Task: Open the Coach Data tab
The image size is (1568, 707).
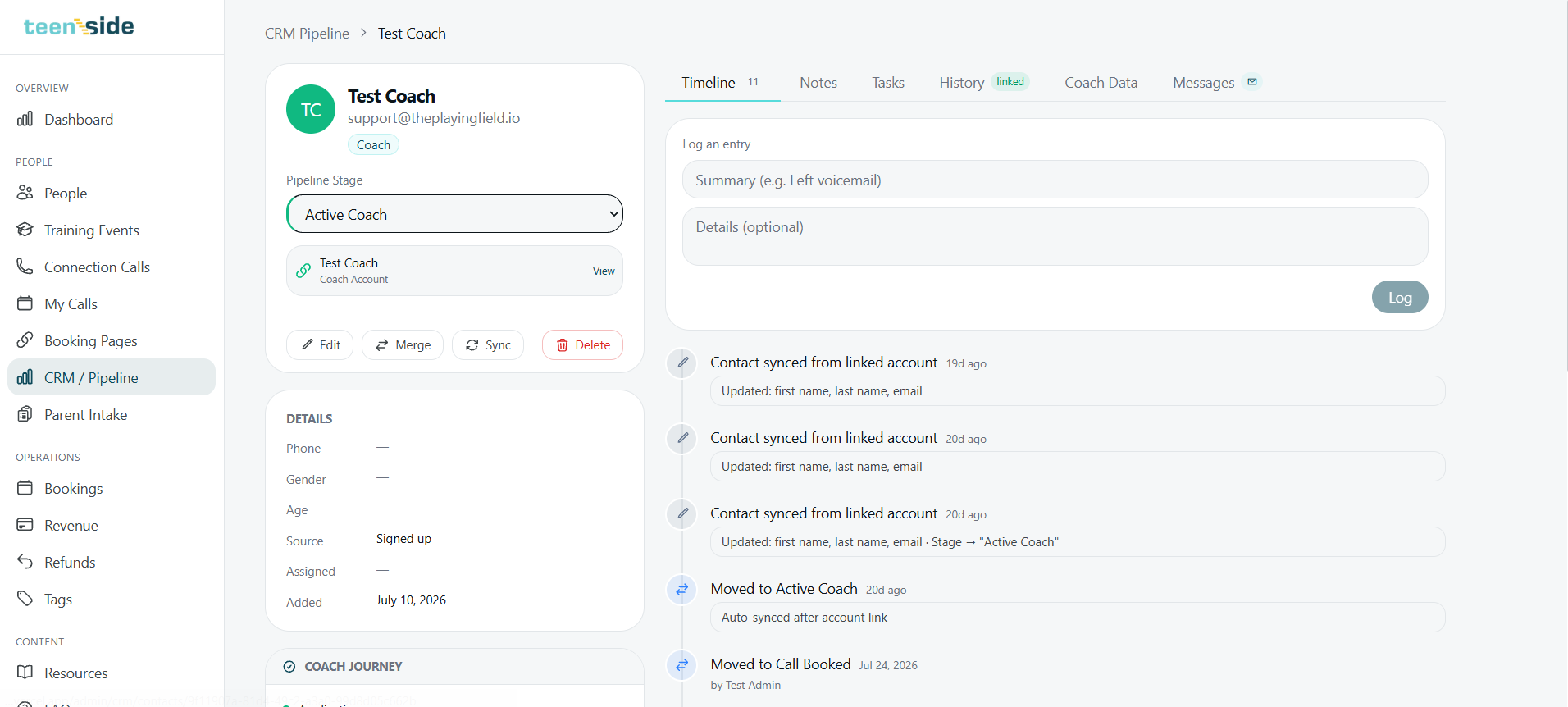Action: pos(1101,83)
